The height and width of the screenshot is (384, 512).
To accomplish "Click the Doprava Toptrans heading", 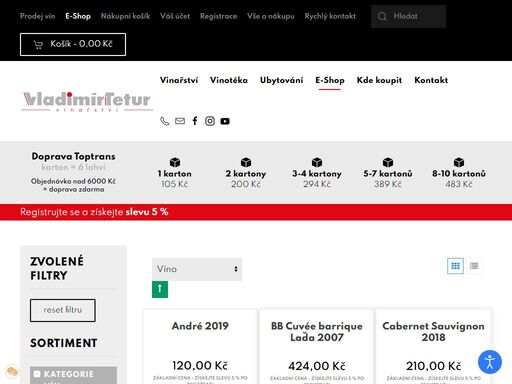I will click(x=73, y=156).
